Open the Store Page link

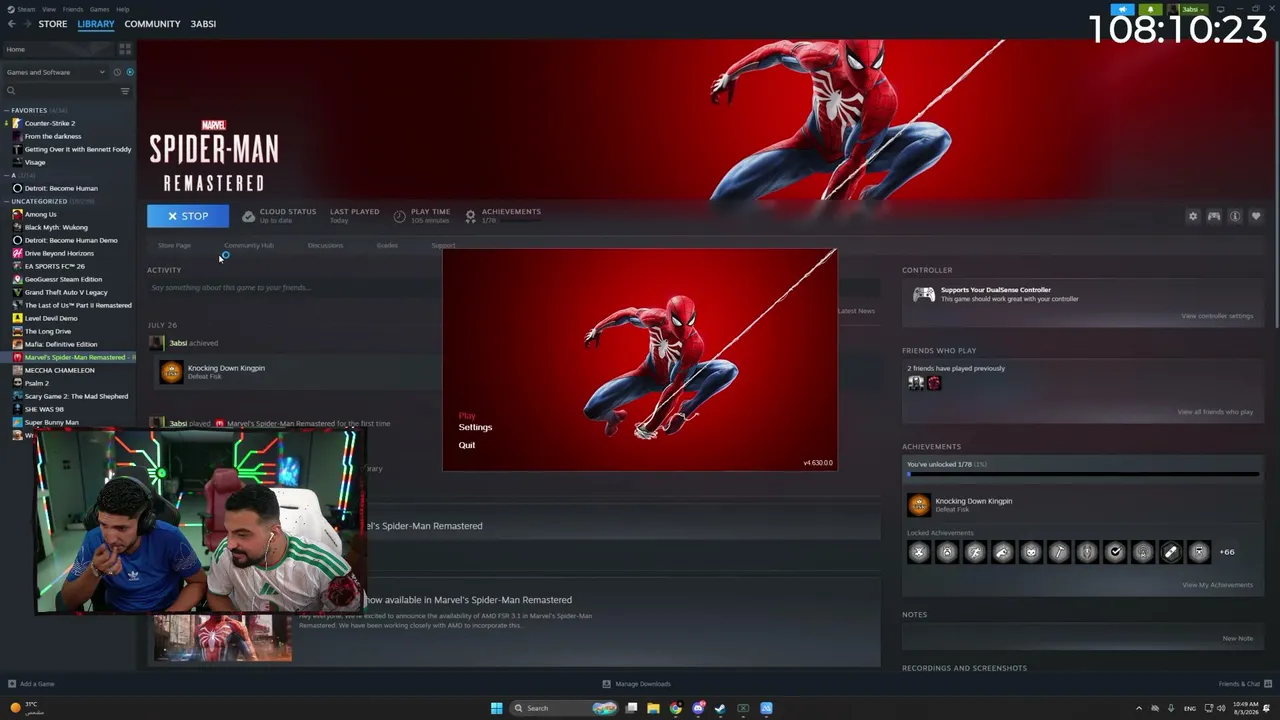pos(174,245)
